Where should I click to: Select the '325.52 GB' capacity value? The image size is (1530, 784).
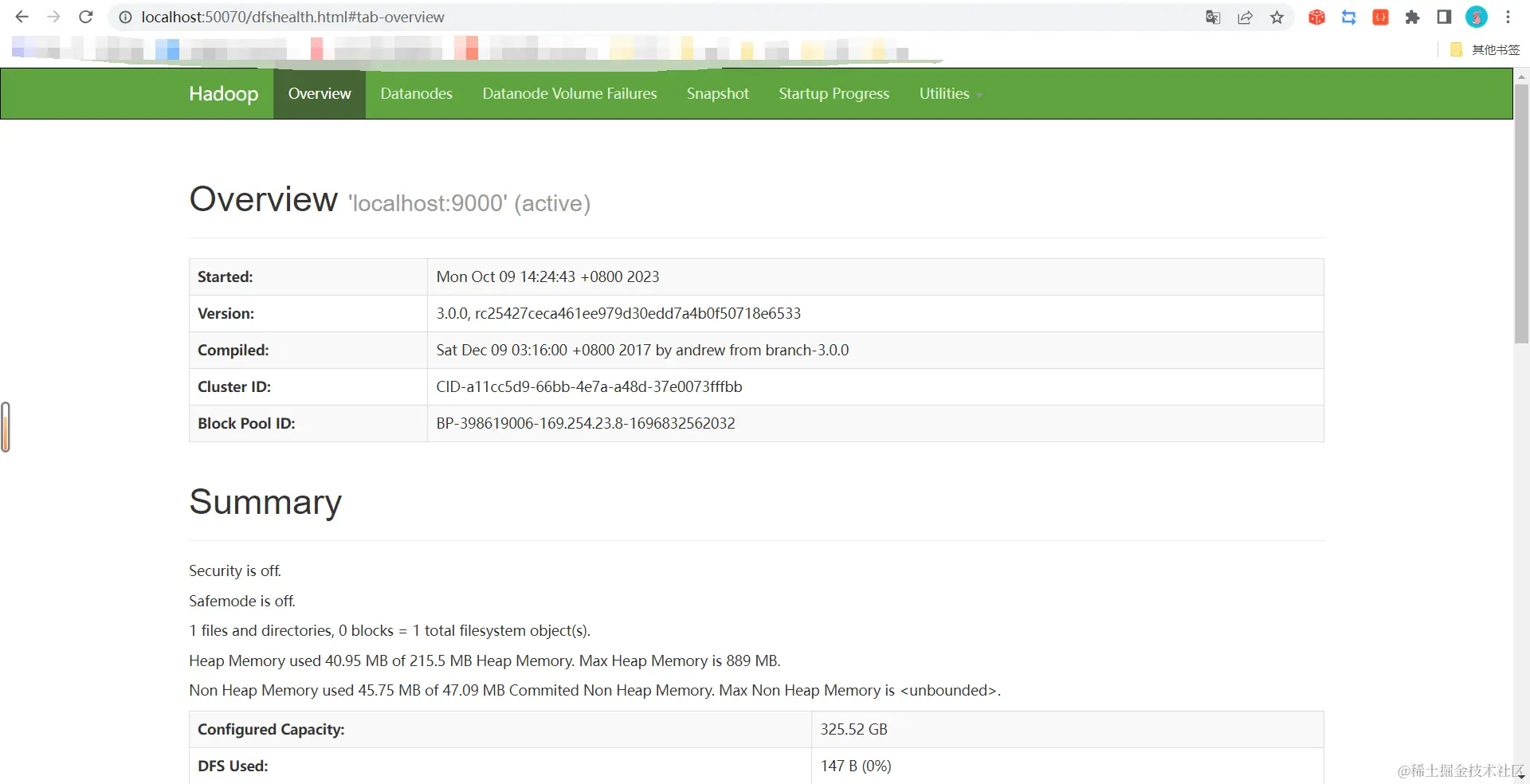[x=854, y=729]
